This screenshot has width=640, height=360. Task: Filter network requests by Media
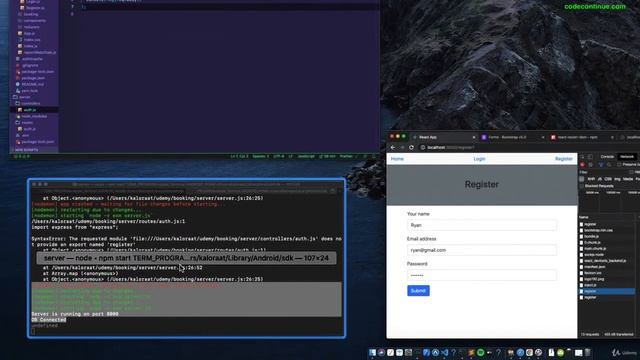pos(628,179)
